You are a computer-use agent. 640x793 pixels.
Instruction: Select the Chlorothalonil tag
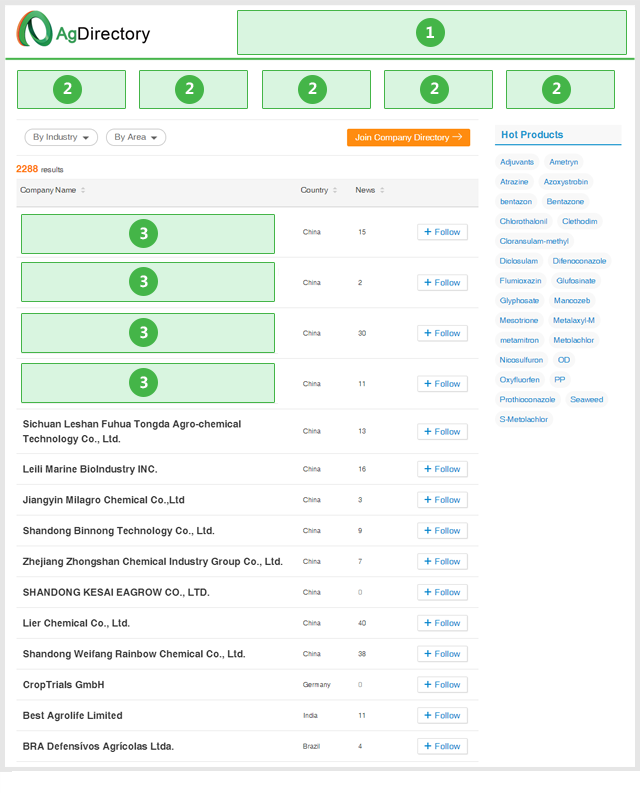point(524,221)
